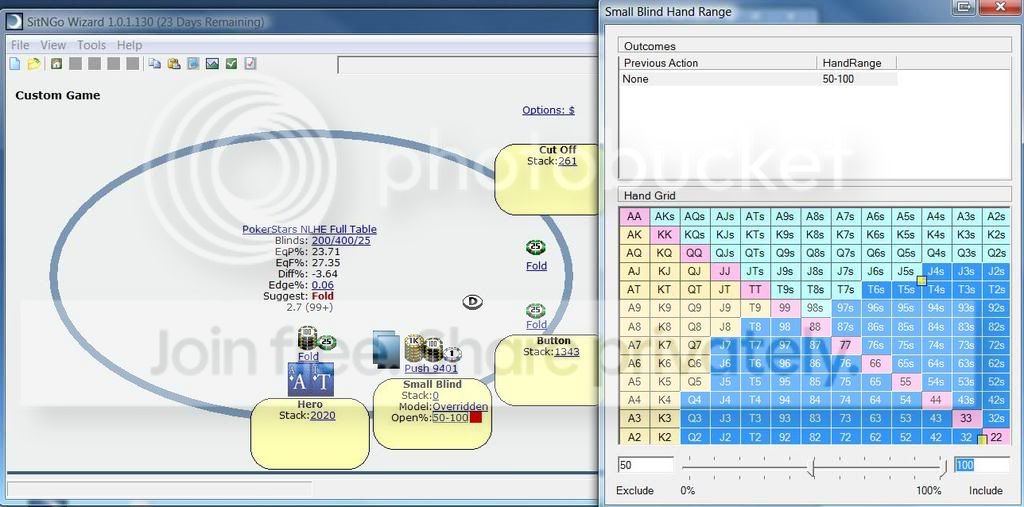This screenshot has width=1024, height=507.
Task: Click the New document toolbar icon
Action: tap(15, 63)
